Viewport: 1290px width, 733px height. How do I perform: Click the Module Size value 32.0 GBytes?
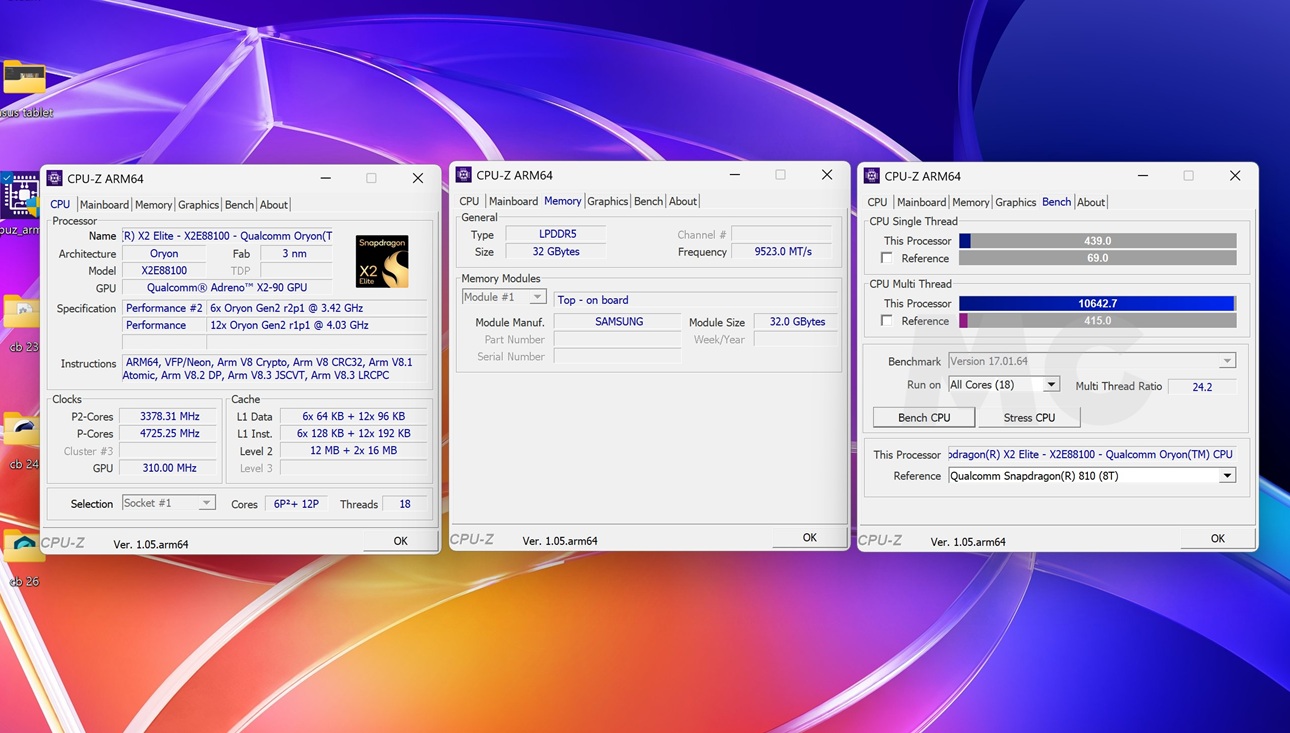point(796,322)
